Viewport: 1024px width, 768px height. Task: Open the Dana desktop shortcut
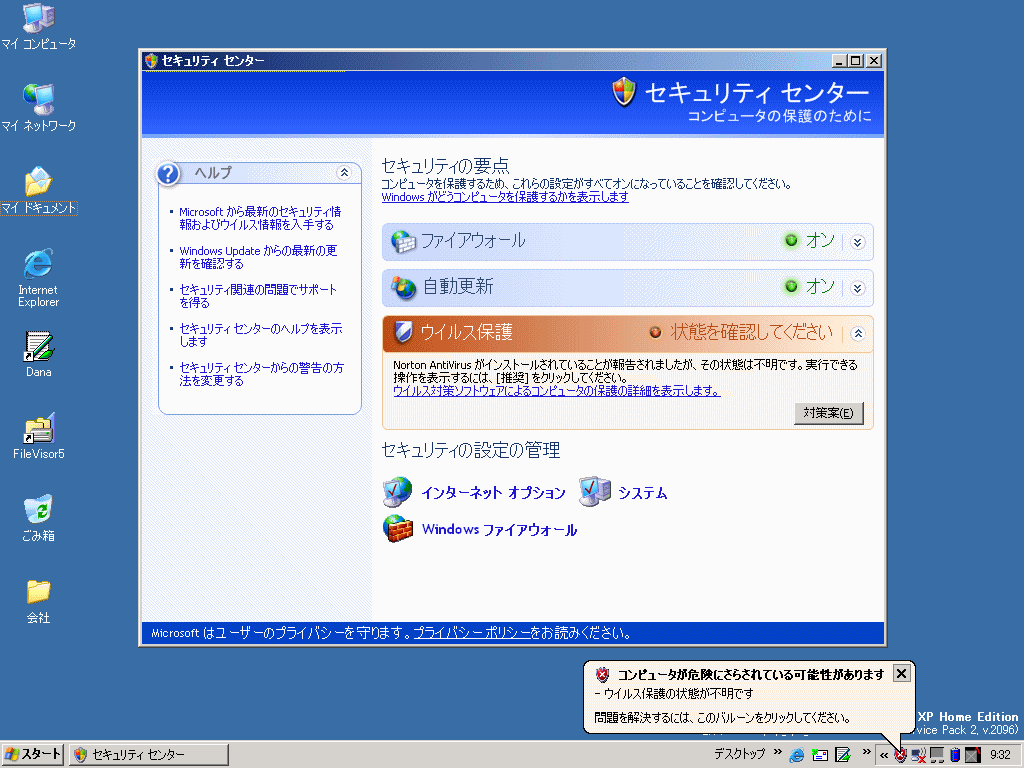point(38,347)
